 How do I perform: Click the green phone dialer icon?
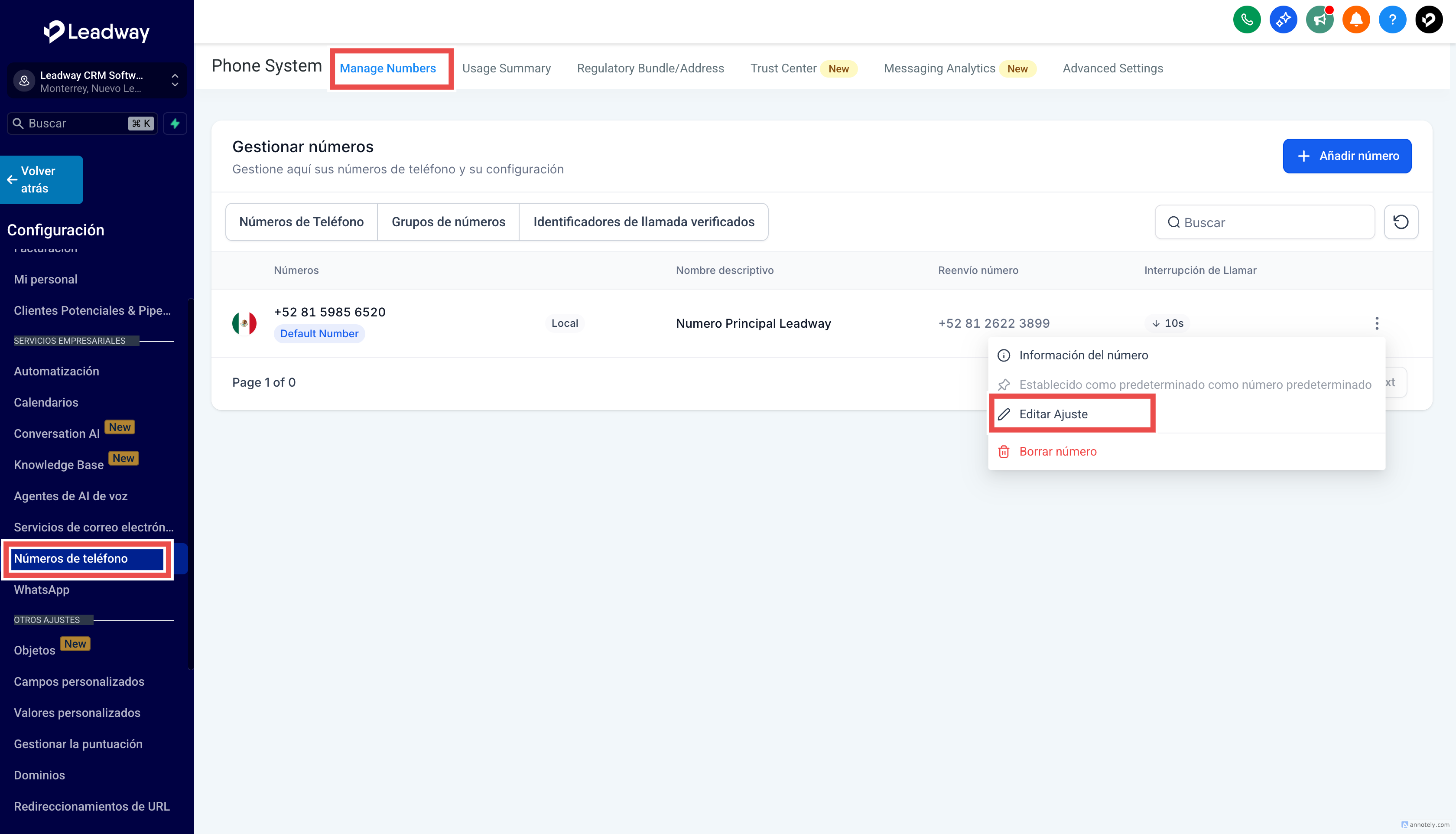point(1246,20)
